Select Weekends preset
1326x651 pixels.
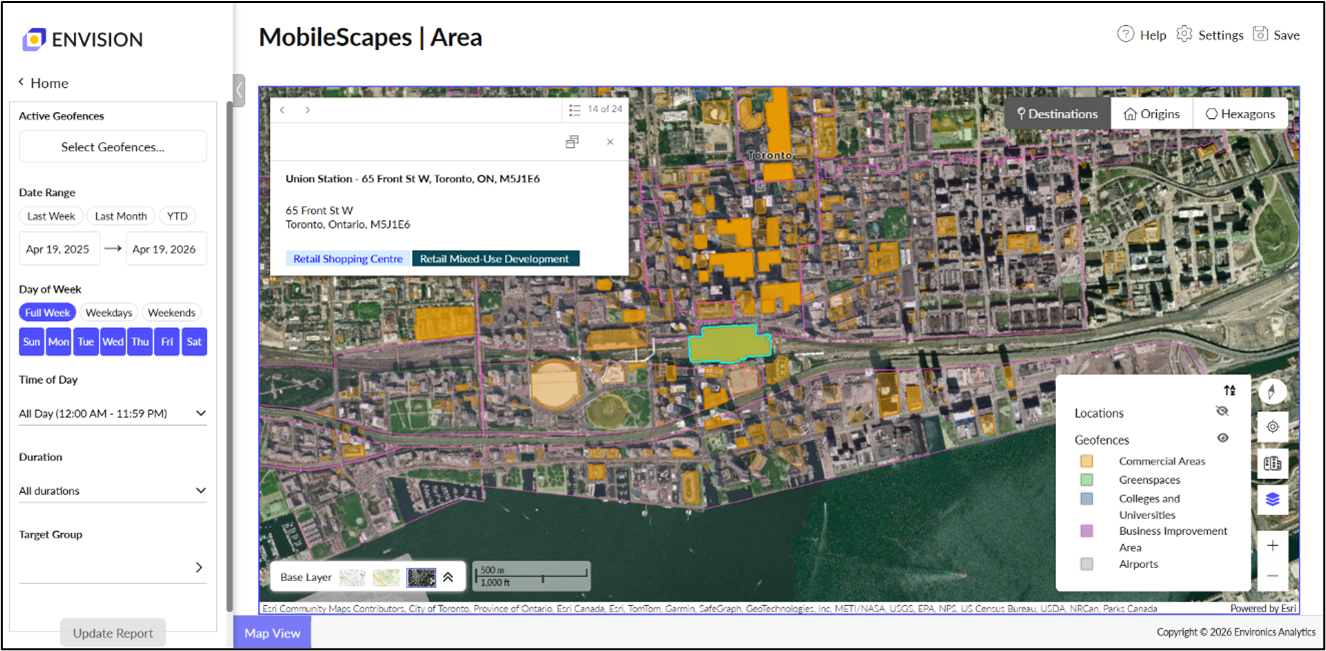click(x=171, y=313)
